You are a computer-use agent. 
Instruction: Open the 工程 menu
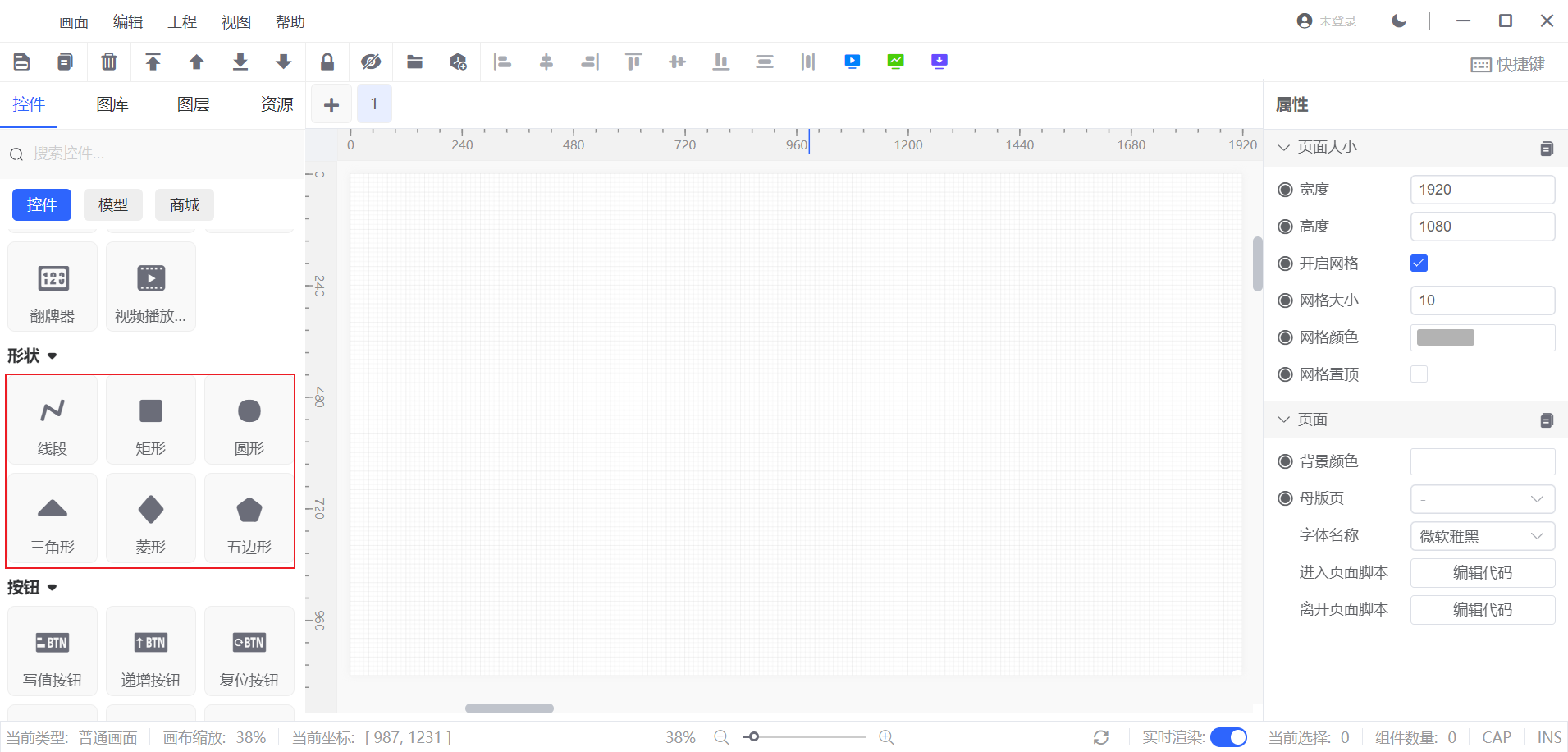[182, 22]
